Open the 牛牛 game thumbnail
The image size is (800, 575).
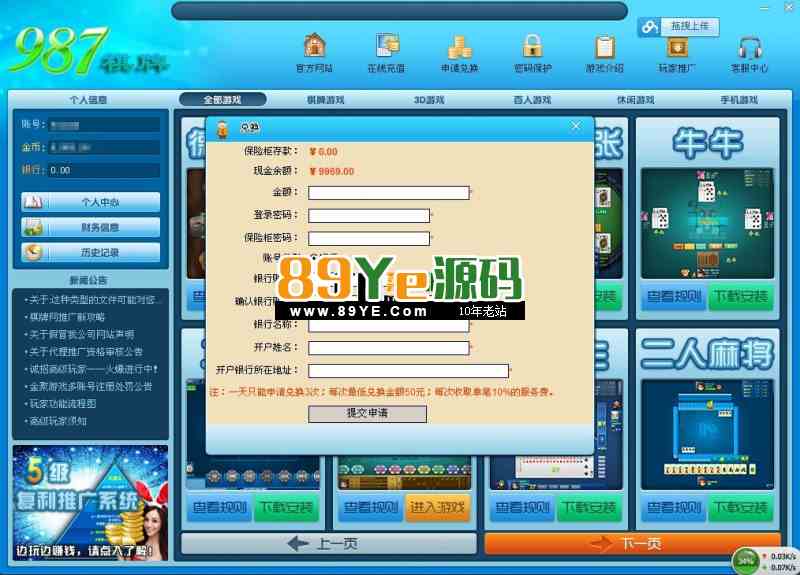(707, 223)
